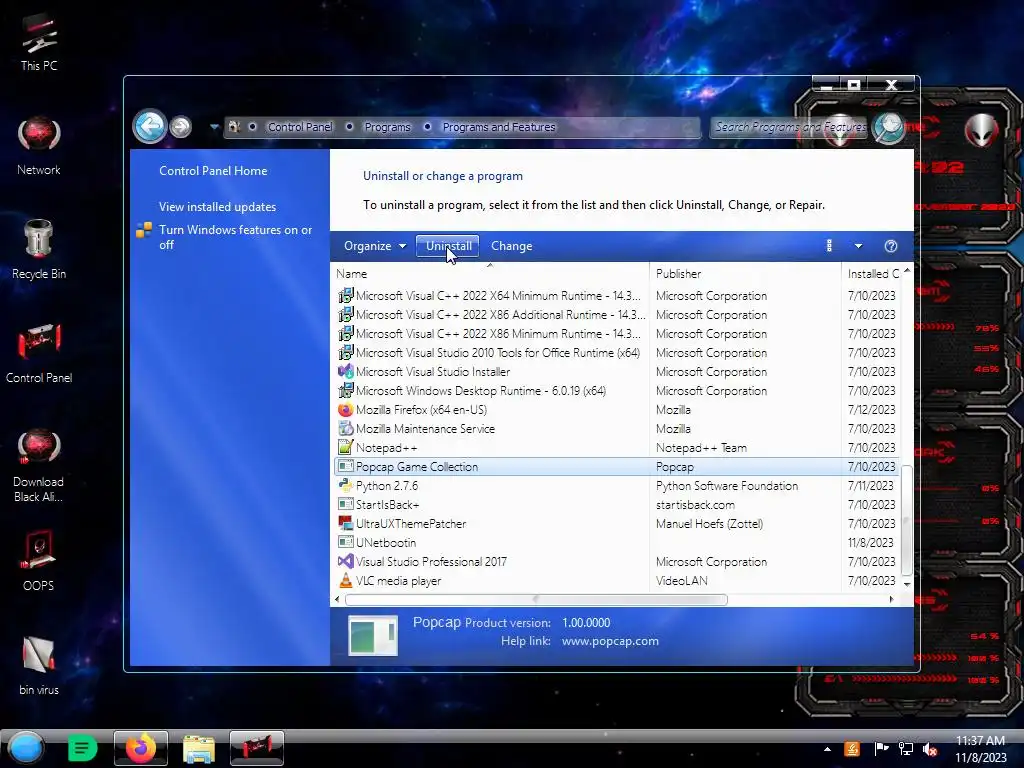Click the horizontal scrollbar thumb
Viewport: 1024px width, 768px height.
[536, 599]
